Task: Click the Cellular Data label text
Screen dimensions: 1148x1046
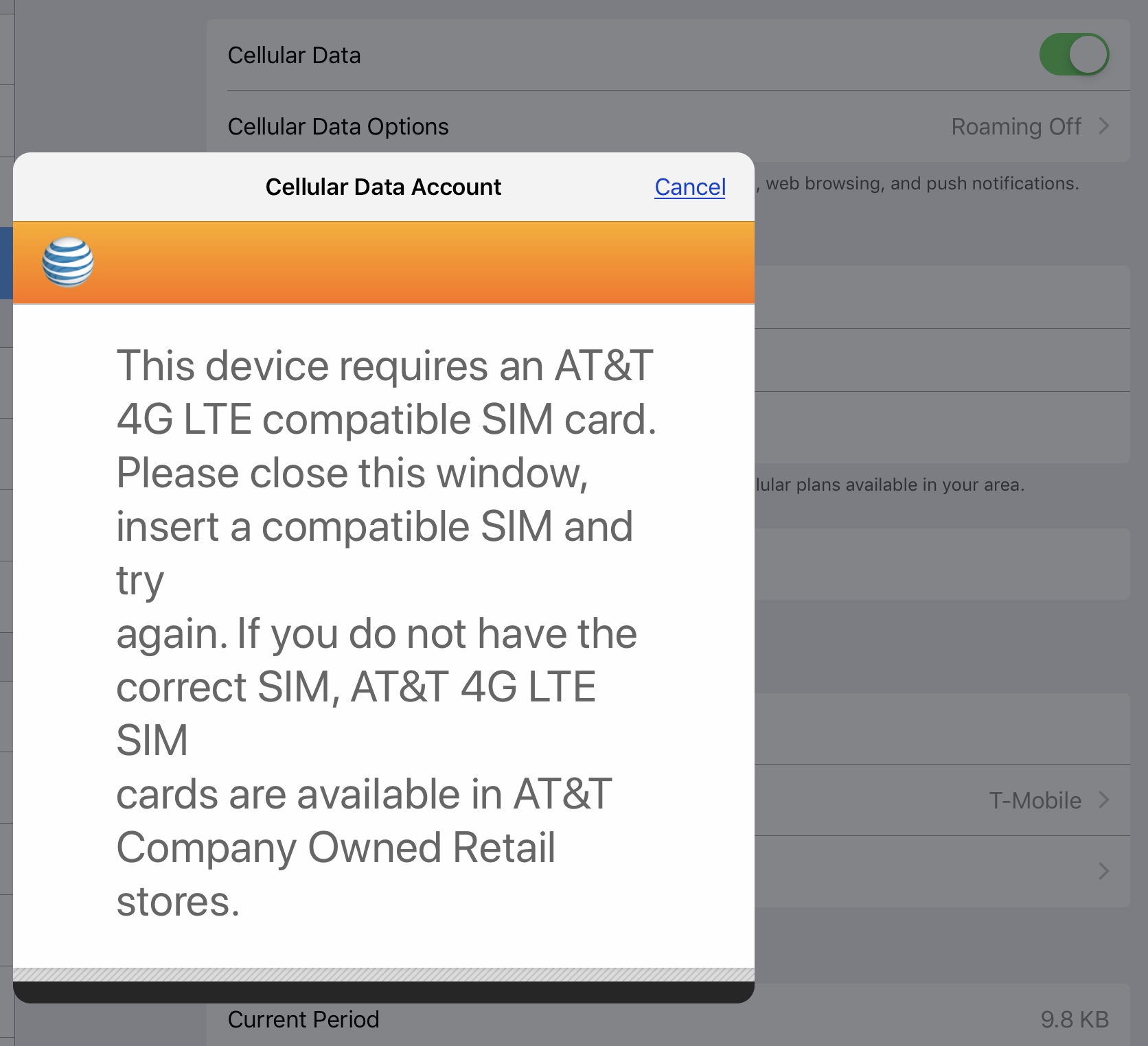Action: click(x=294, y=55)
